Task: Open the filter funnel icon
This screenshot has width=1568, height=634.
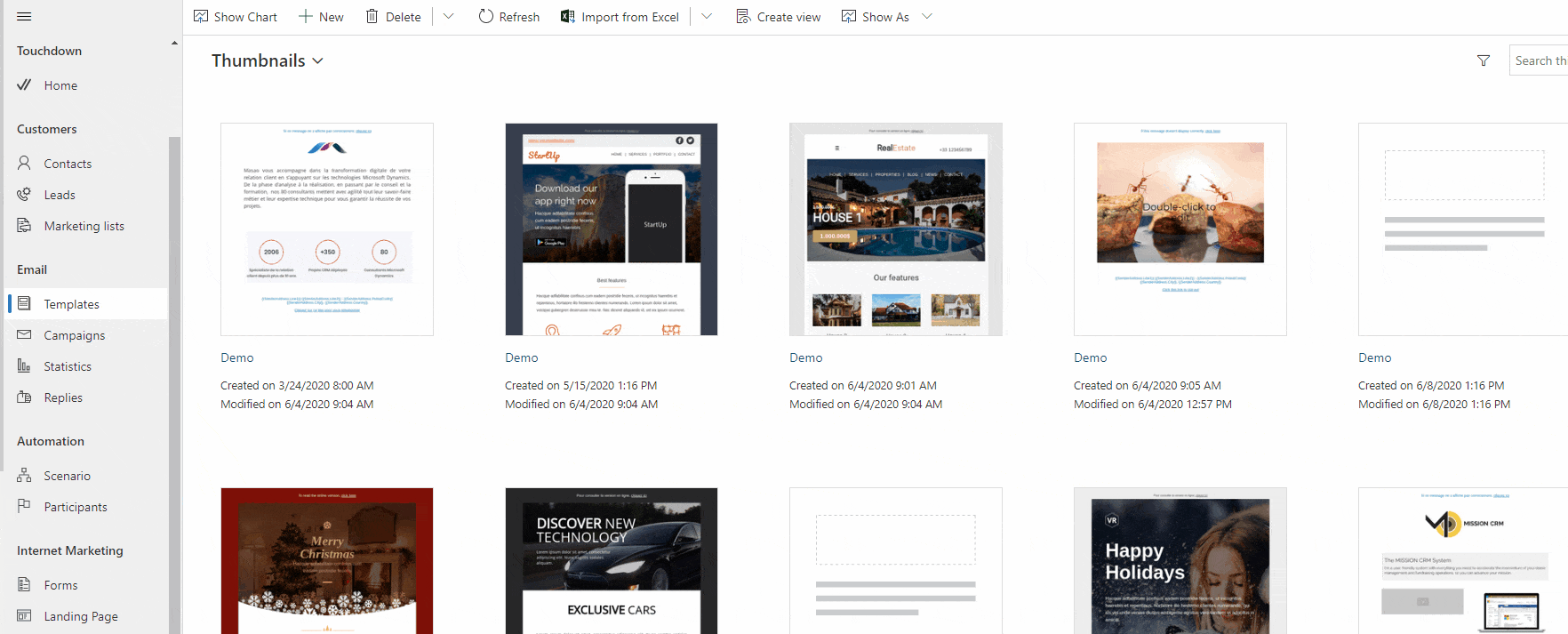Action: pyautogui.click(x=1483, y=60)
